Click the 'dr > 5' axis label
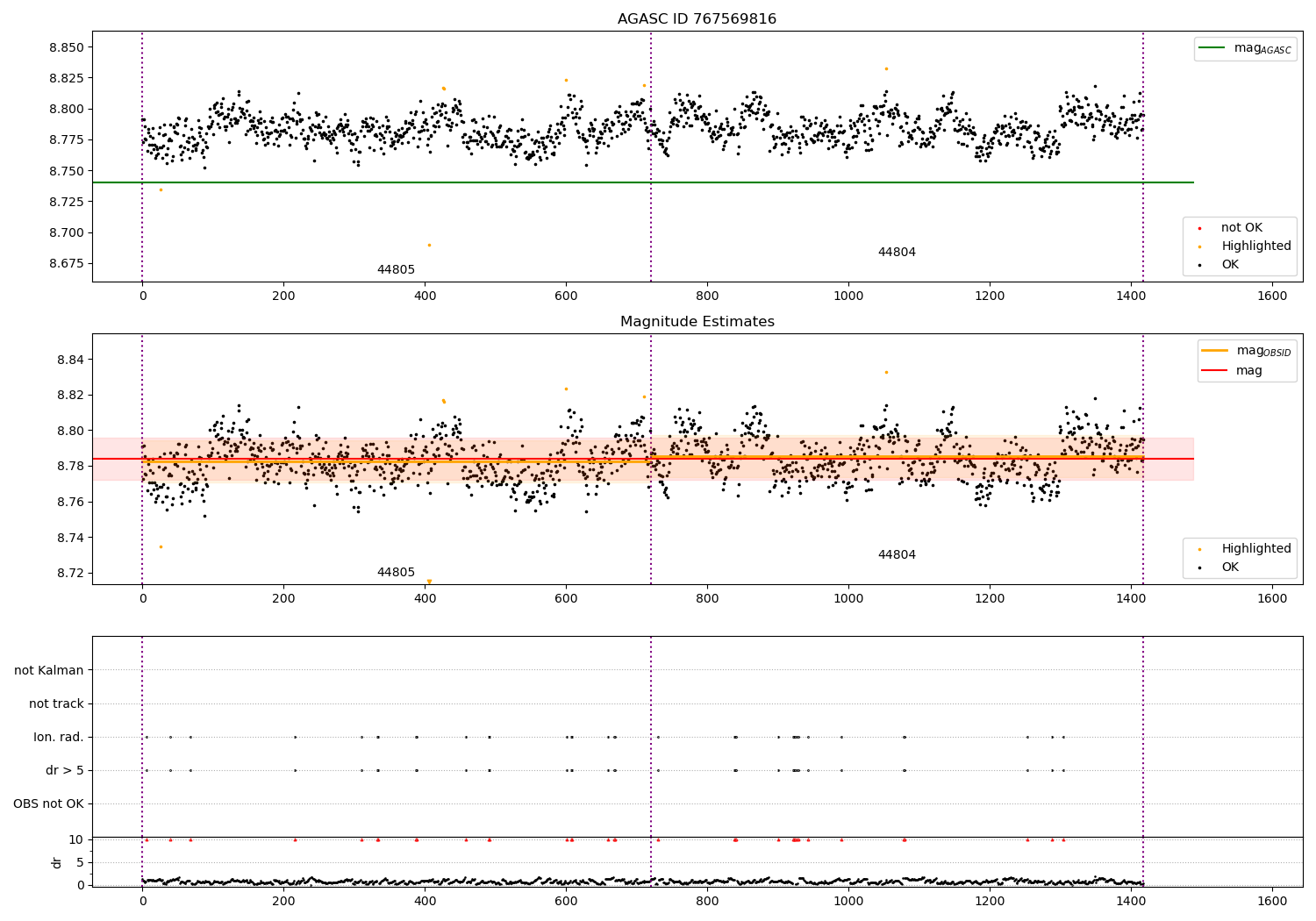This screenshot has width=1316, height=921. click(x=65, y=771)
